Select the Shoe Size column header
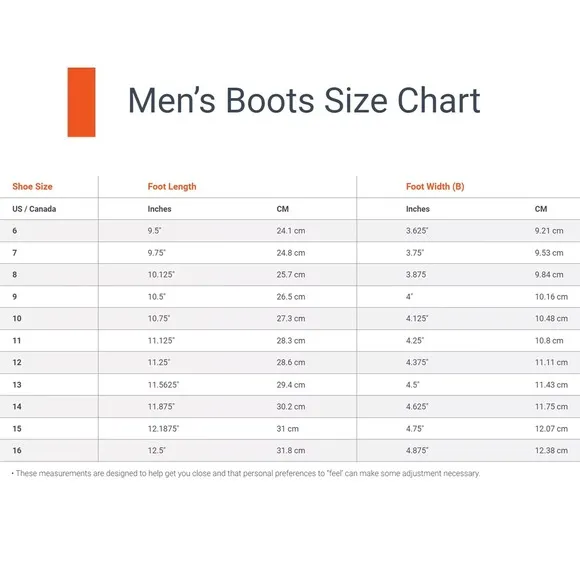The image size is (580, 580). point(33,186)
